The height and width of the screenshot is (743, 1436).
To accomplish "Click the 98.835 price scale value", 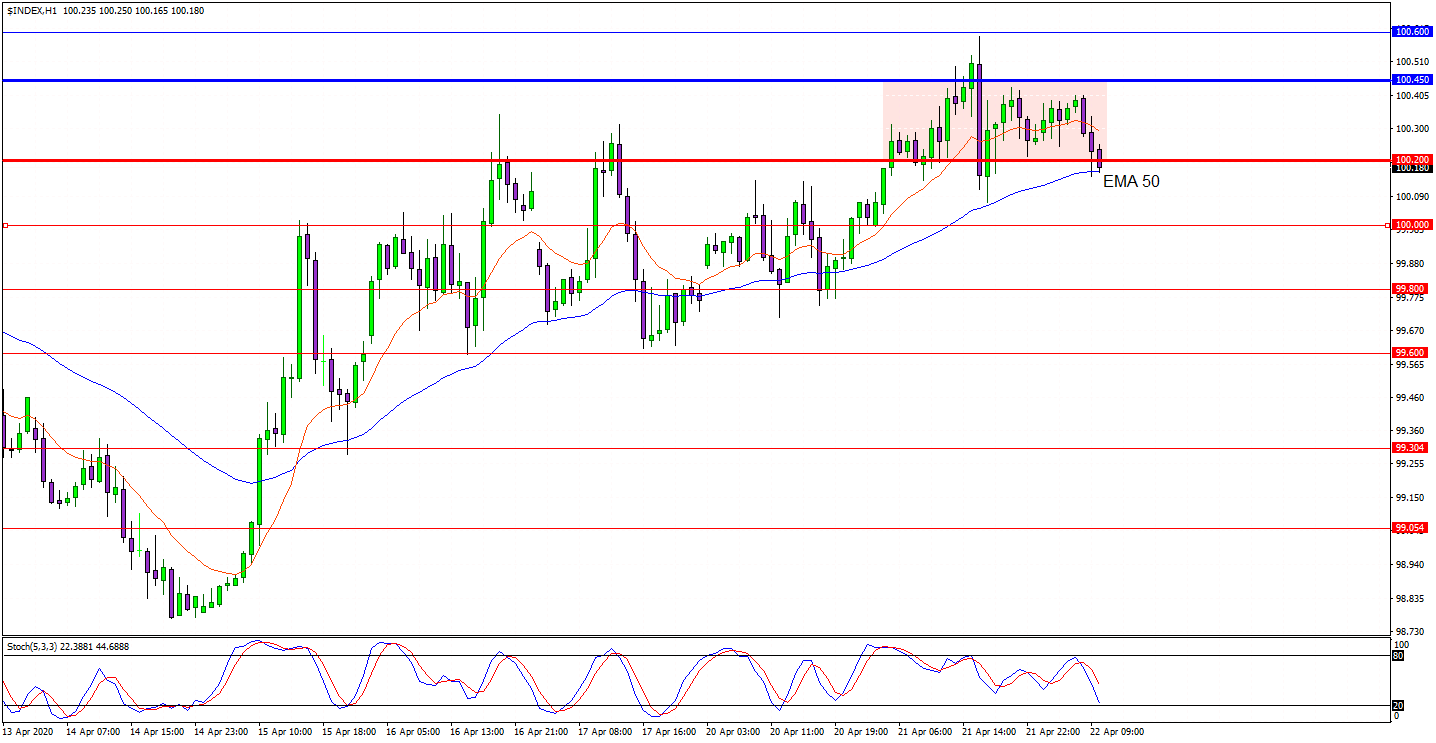I will pos(1411,598).
